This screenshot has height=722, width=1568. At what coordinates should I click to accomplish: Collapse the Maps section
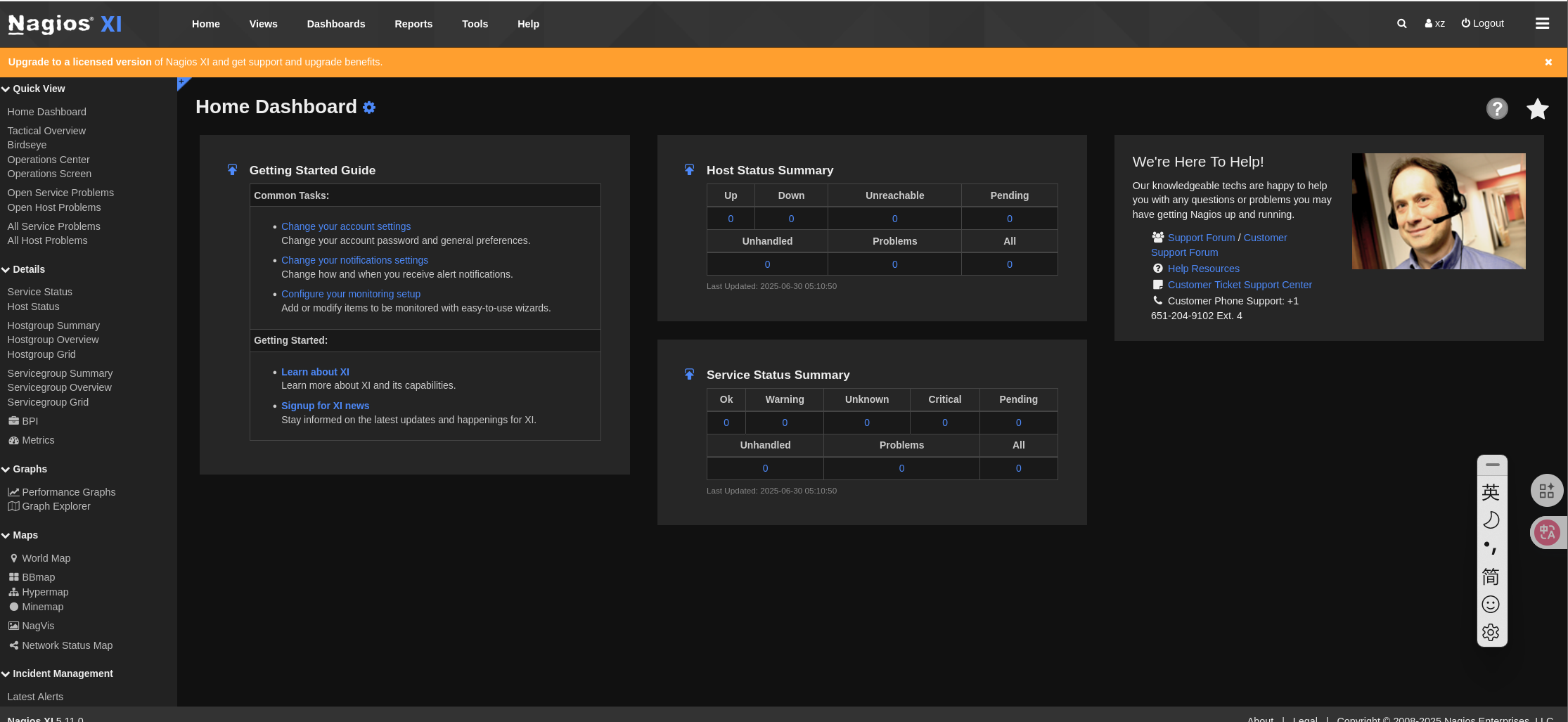[x=20, y=535]
